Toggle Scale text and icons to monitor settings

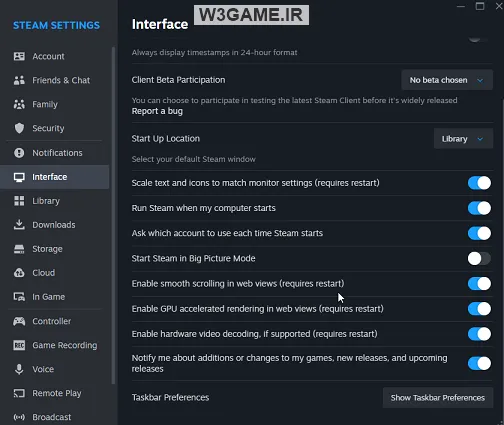[479, 183]
